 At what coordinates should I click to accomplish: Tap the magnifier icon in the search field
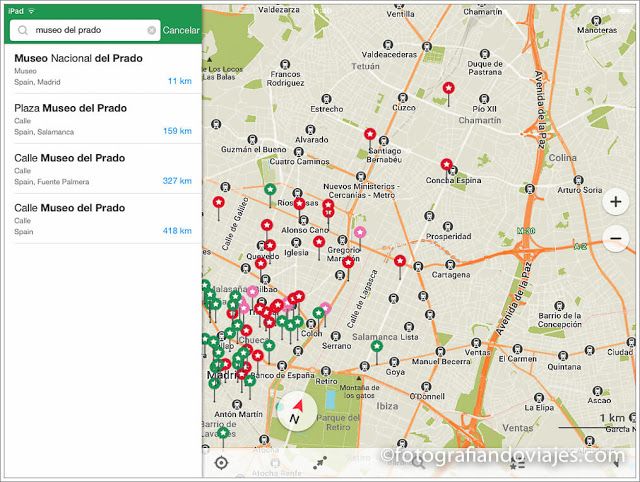(23, 30)
